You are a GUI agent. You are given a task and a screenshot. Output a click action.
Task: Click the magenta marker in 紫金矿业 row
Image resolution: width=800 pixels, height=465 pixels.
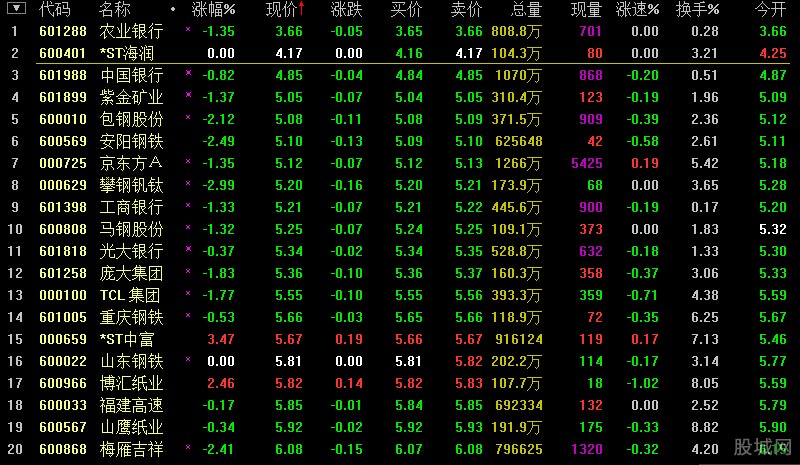pos(188,95)
